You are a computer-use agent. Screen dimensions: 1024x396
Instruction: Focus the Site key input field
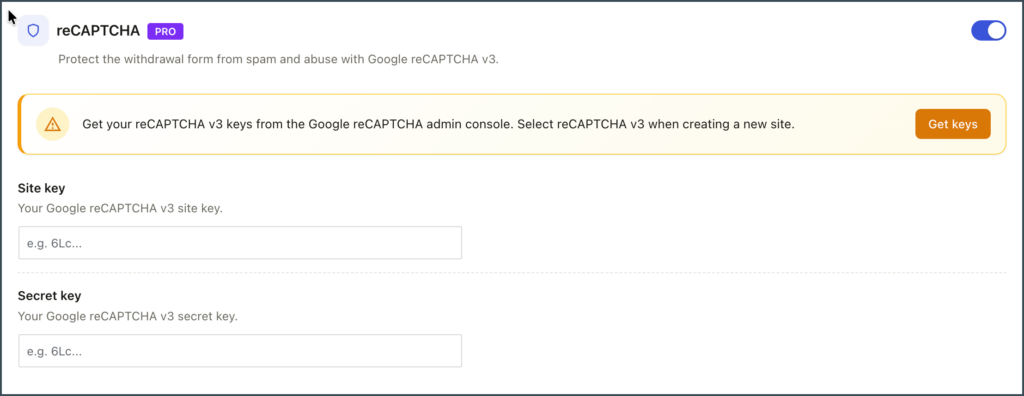coord(240,242)
